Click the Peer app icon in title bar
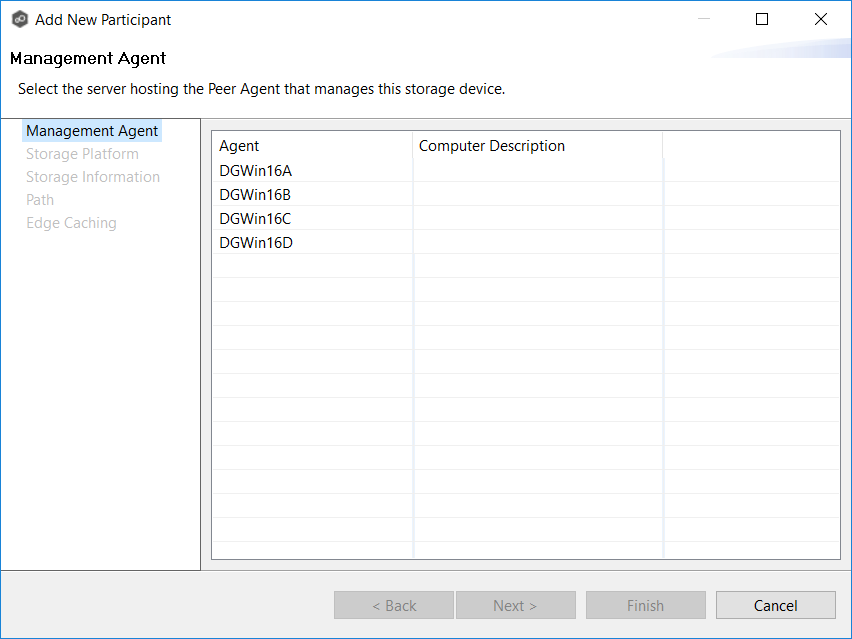 (19, 19)
